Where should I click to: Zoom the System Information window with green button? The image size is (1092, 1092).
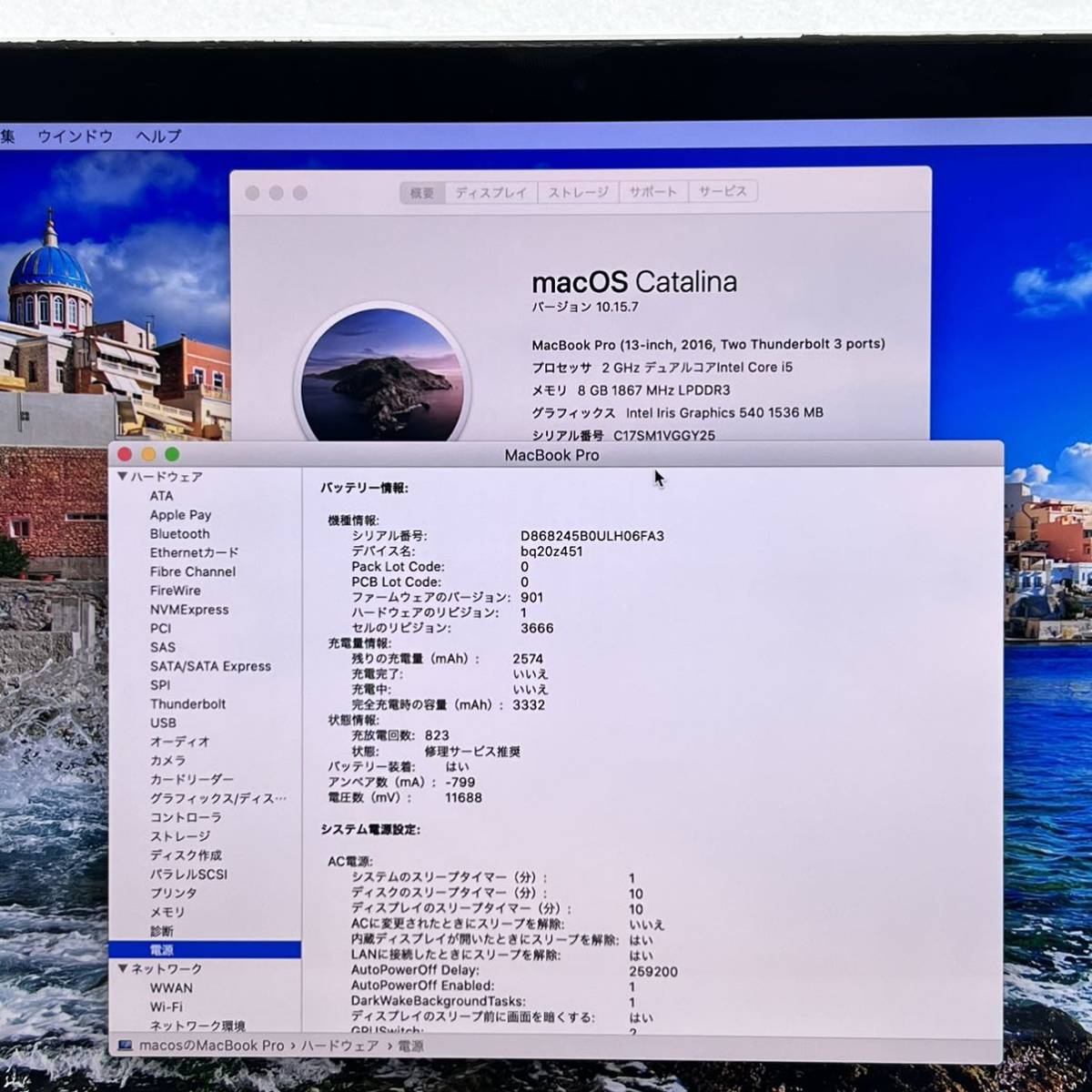click(x=172, y=455)
